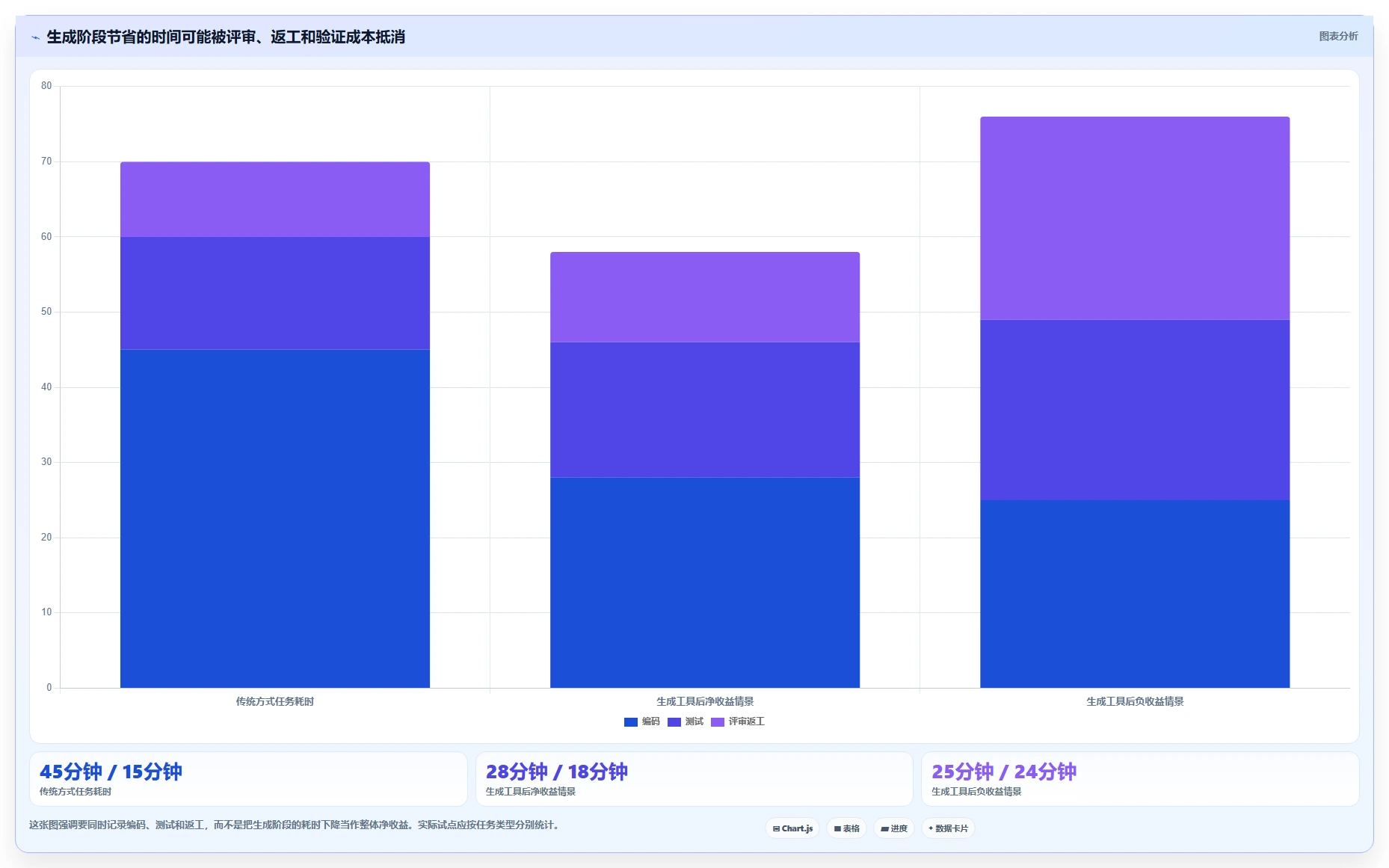
Task: Click the y-axis tick label 60
Action: click(46, 237)
